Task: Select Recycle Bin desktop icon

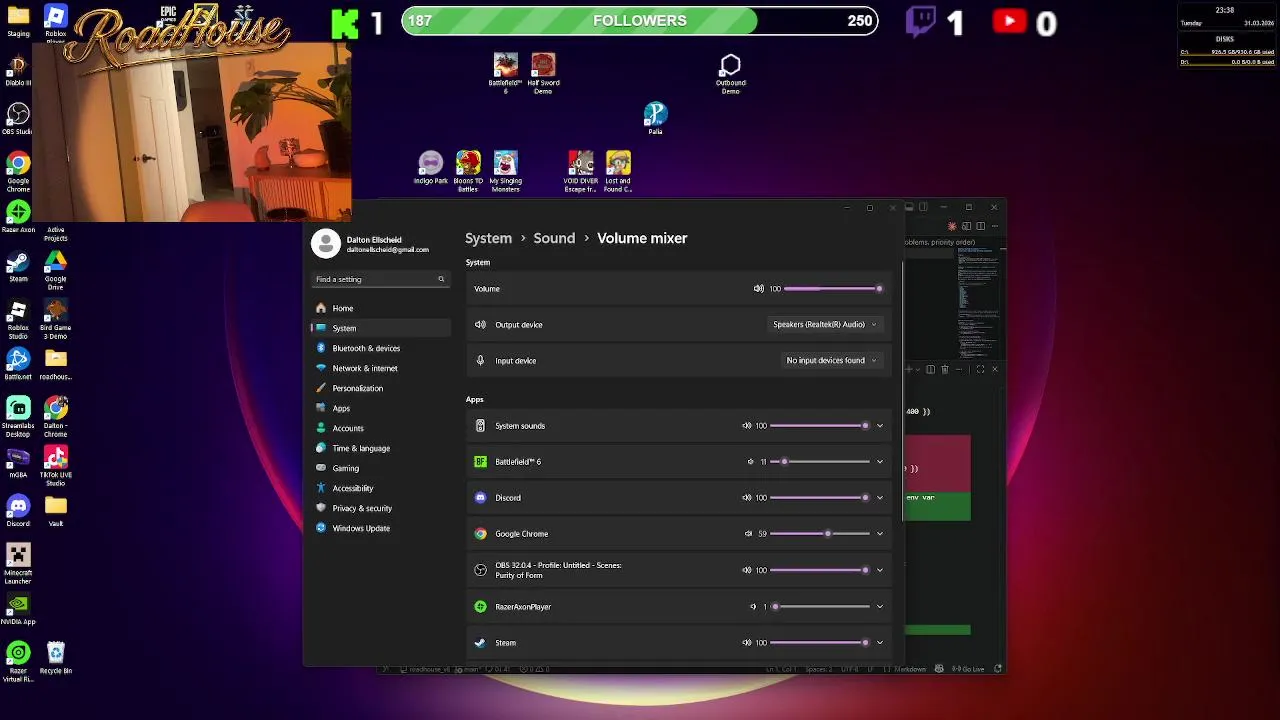Action: coord(55,658)
